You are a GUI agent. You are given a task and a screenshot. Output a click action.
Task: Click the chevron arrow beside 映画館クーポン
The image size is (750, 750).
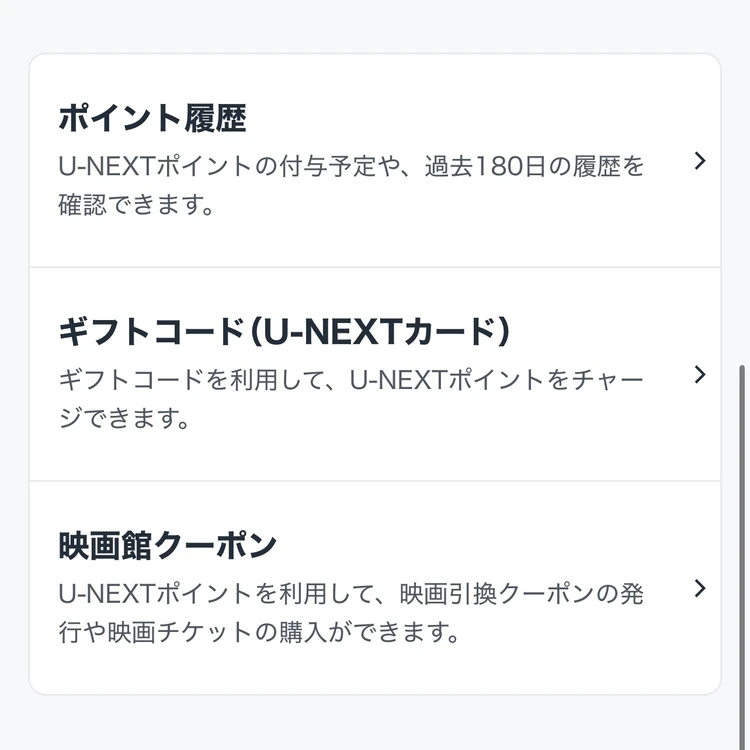700,588
